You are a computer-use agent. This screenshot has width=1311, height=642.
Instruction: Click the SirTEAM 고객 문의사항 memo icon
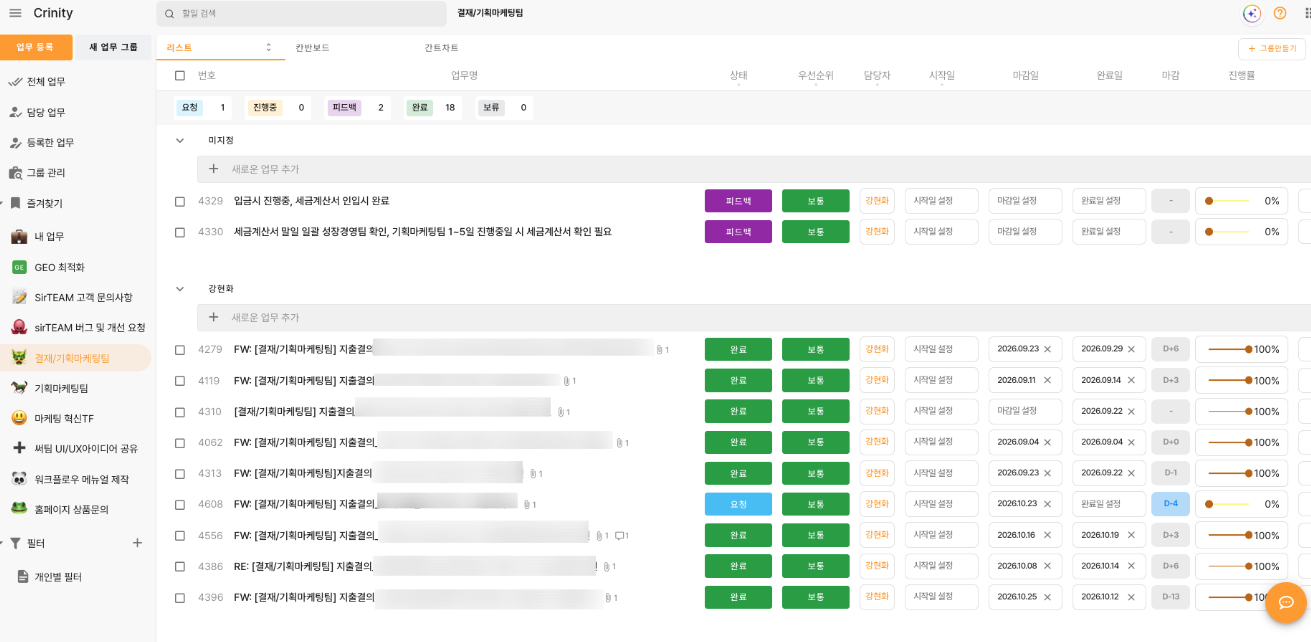19,297
